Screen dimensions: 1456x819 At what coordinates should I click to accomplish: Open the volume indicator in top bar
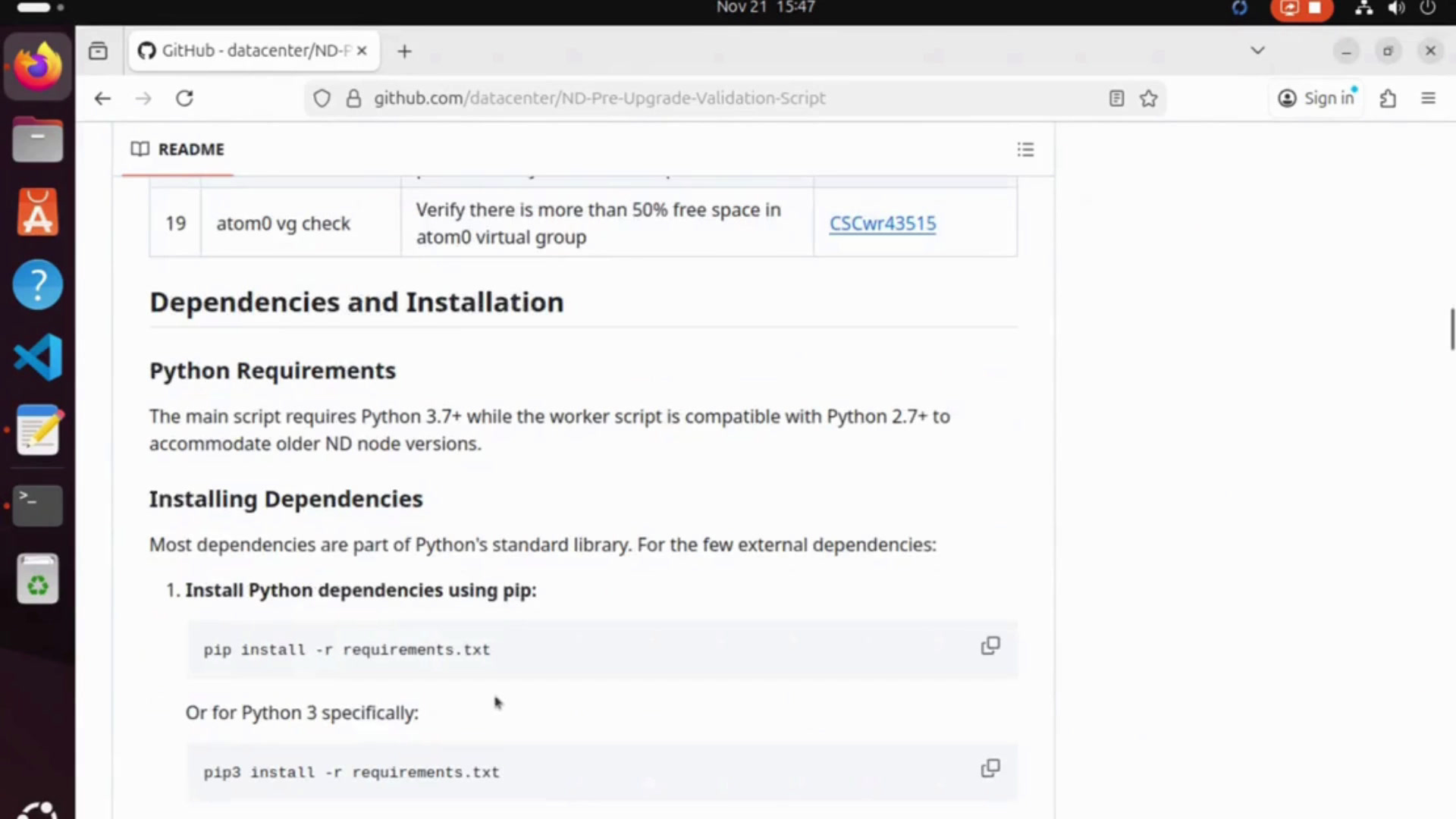1396,8
